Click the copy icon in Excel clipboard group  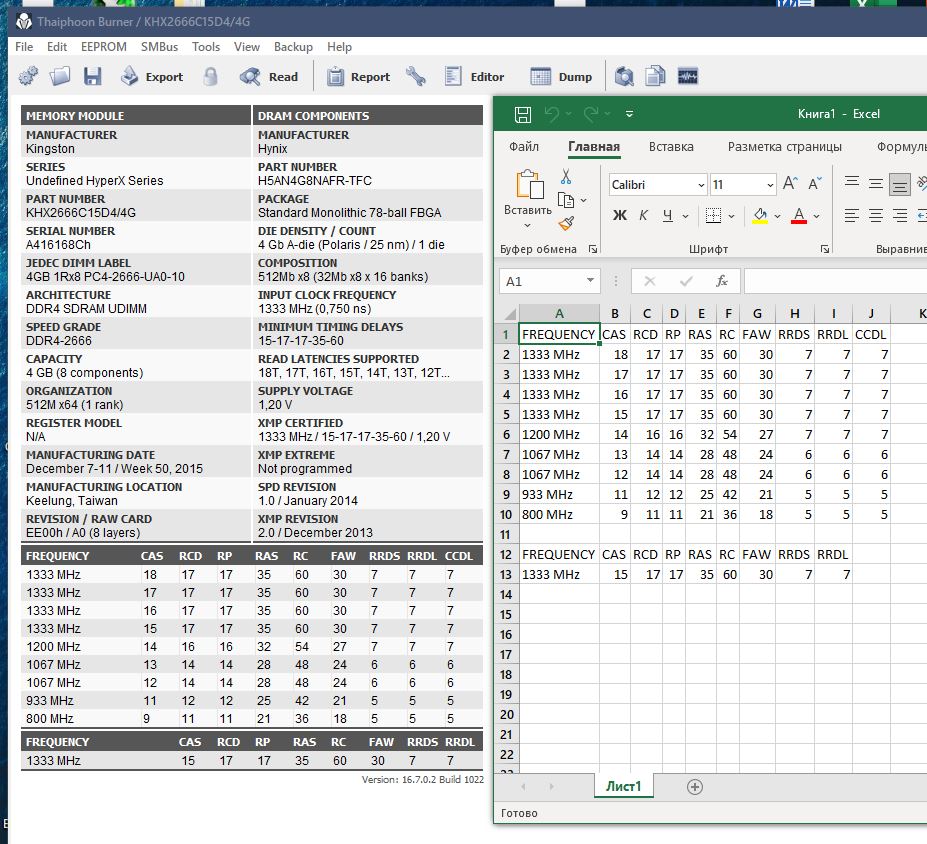(566, 200)
